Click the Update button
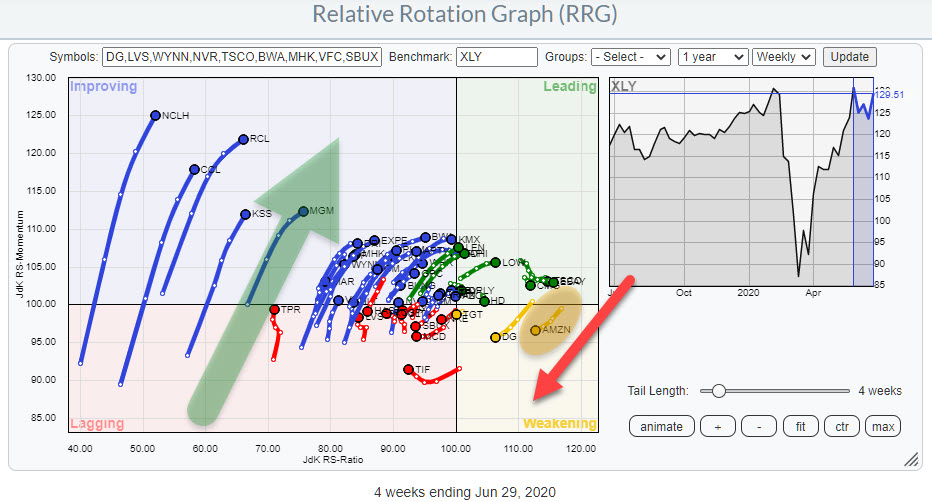Viewport: 932px width, 502px height. (849, 57)
